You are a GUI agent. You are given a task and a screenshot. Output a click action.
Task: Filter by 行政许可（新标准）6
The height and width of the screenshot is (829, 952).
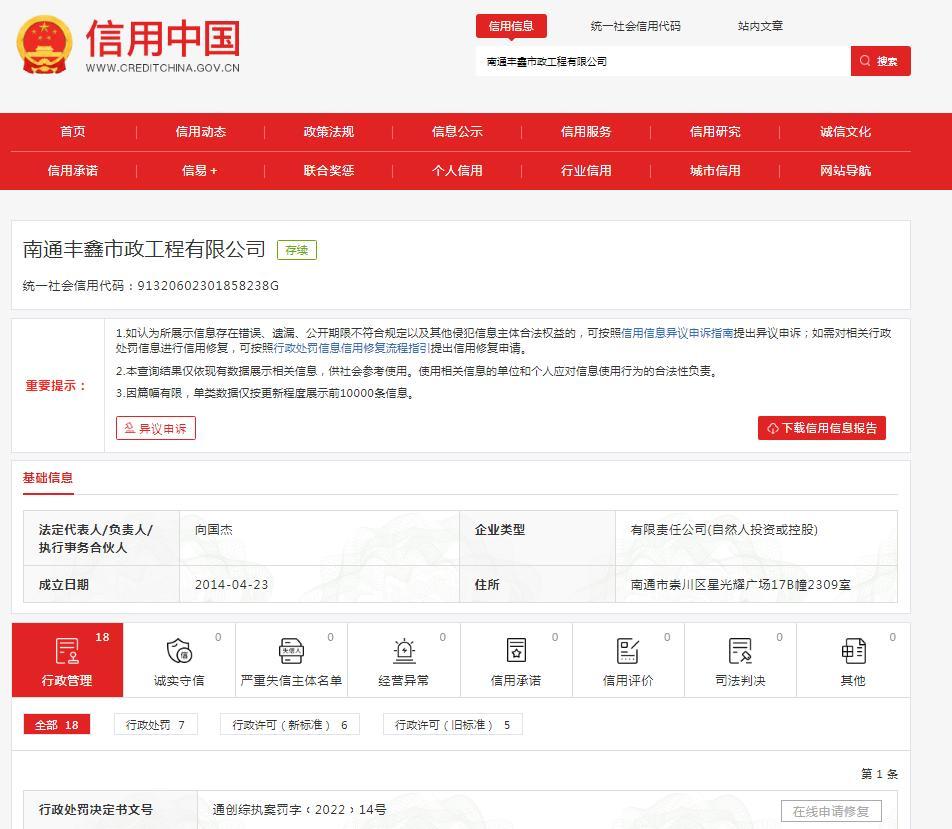click(x=290, y=725)
